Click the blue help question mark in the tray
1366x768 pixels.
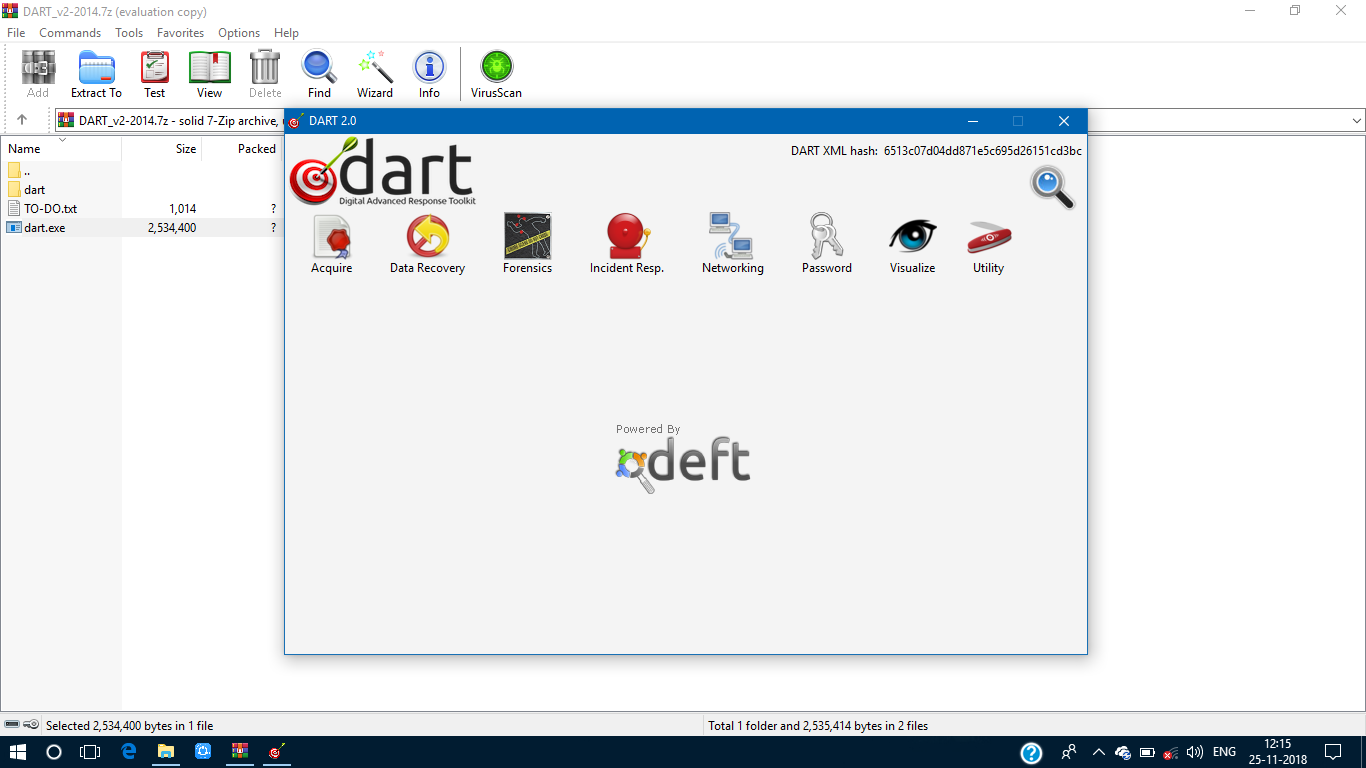click(x=1031, y=753)
